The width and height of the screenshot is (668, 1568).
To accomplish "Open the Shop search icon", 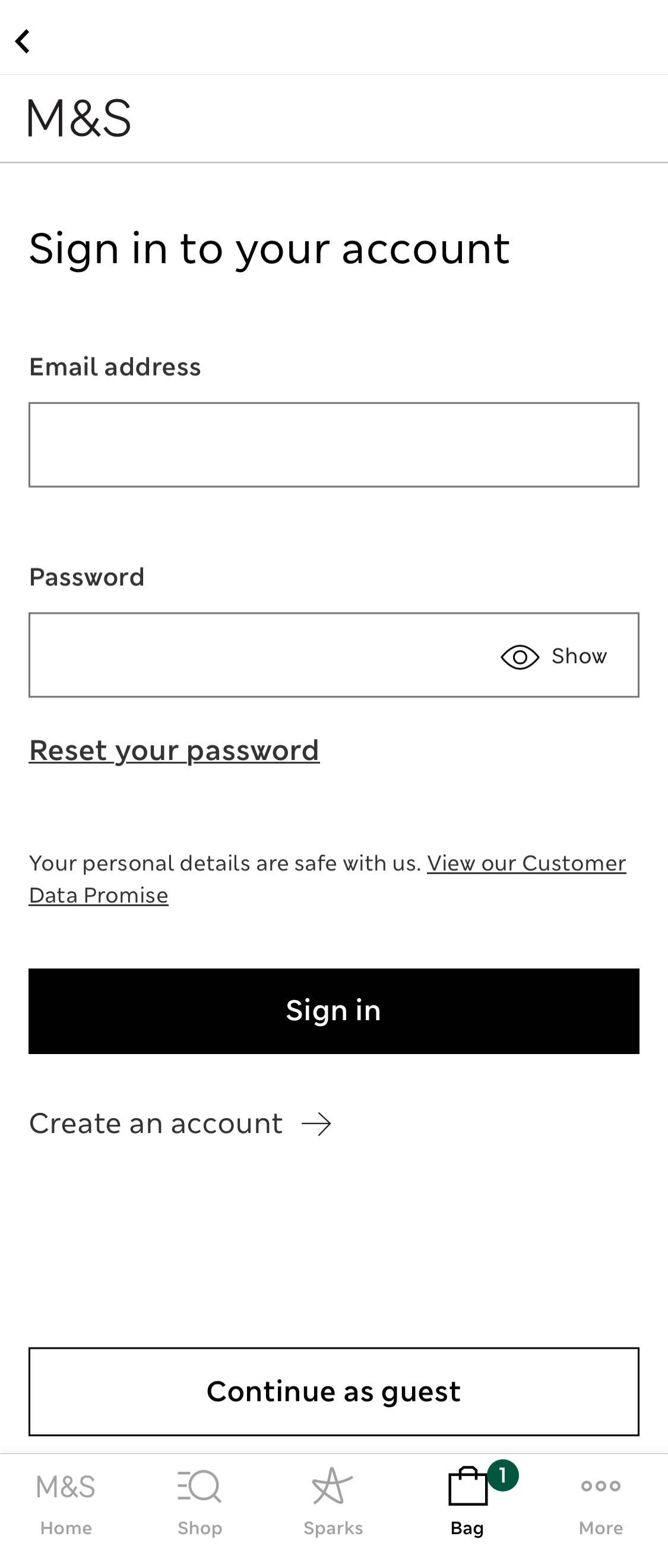I will 200,1487.
